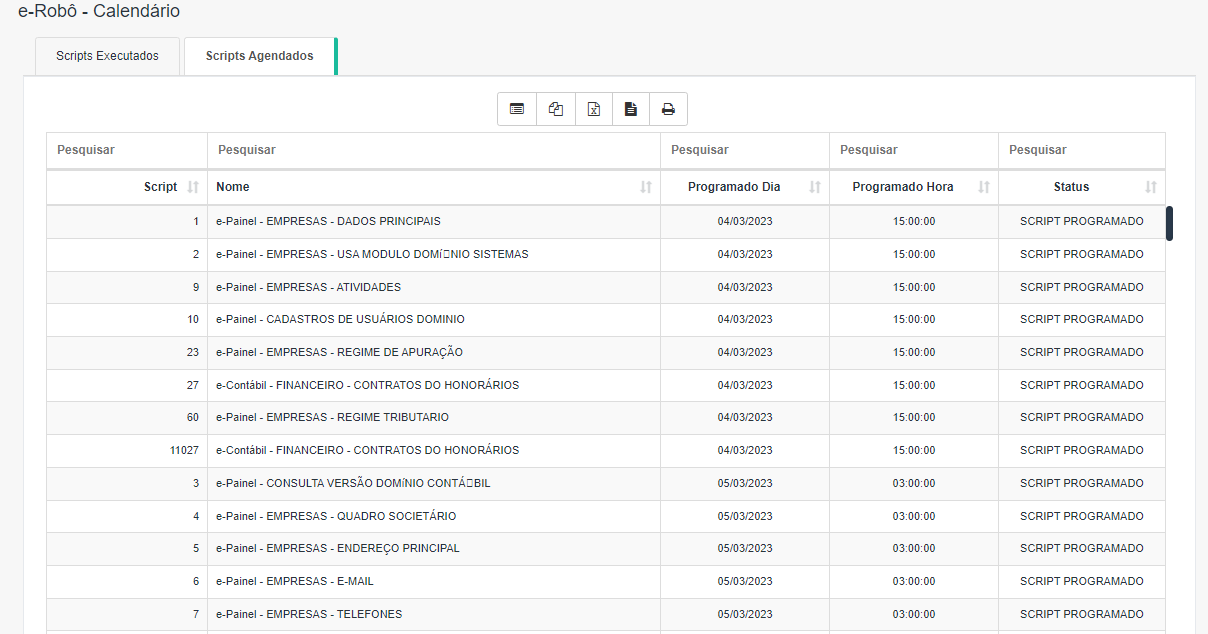
Task: Focus the Pesquisar field above Programado Dia
Action: (745, 150)
